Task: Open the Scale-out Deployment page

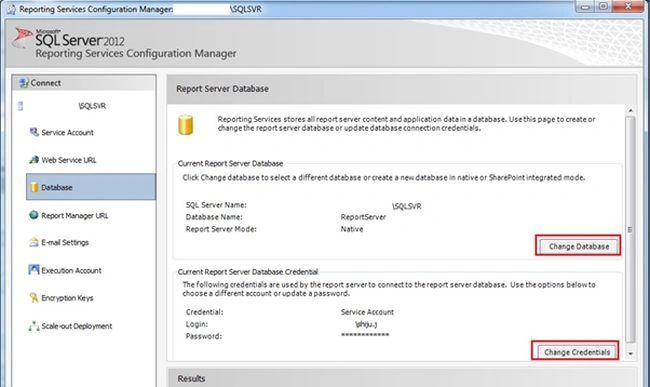Action: 77,326
